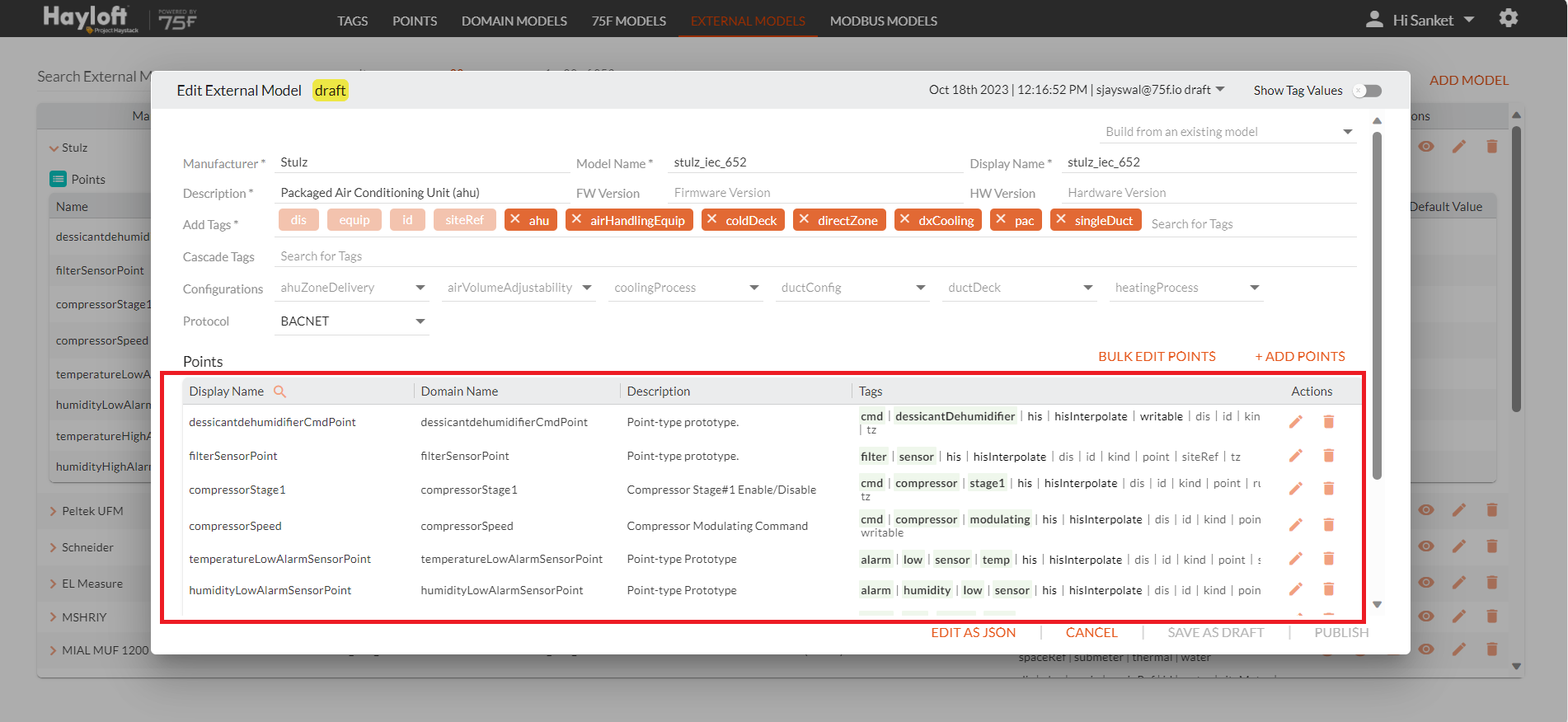Remove the airHandlingEquip tag
This screenshot has height=722, width=1568.
click(x=577, y=219)
